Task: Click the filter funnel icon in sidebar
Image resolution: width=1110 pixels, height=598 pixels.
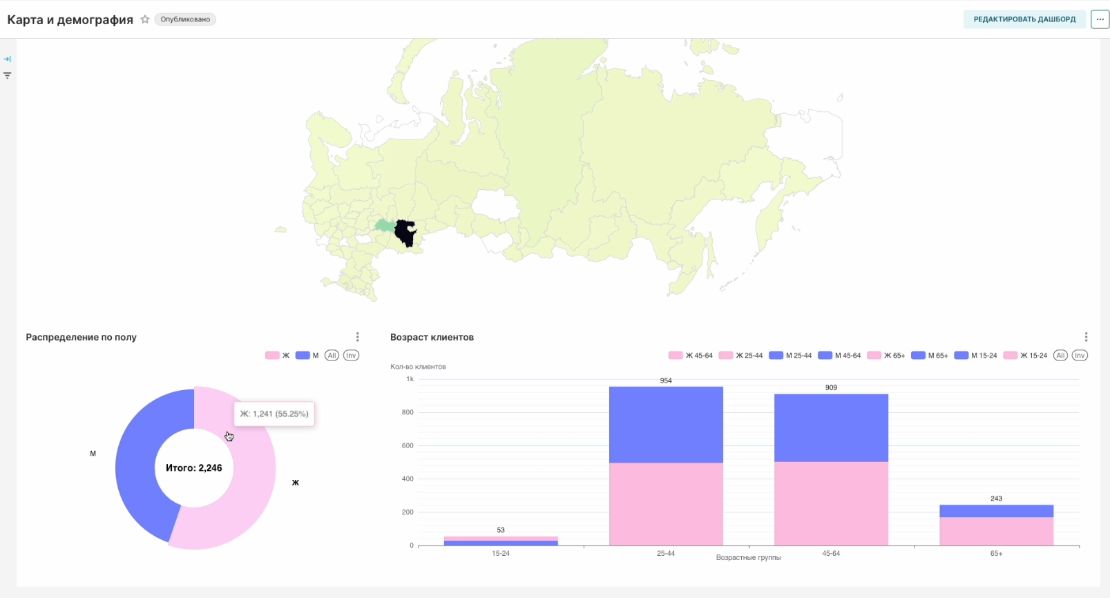Action: (7, 75)
